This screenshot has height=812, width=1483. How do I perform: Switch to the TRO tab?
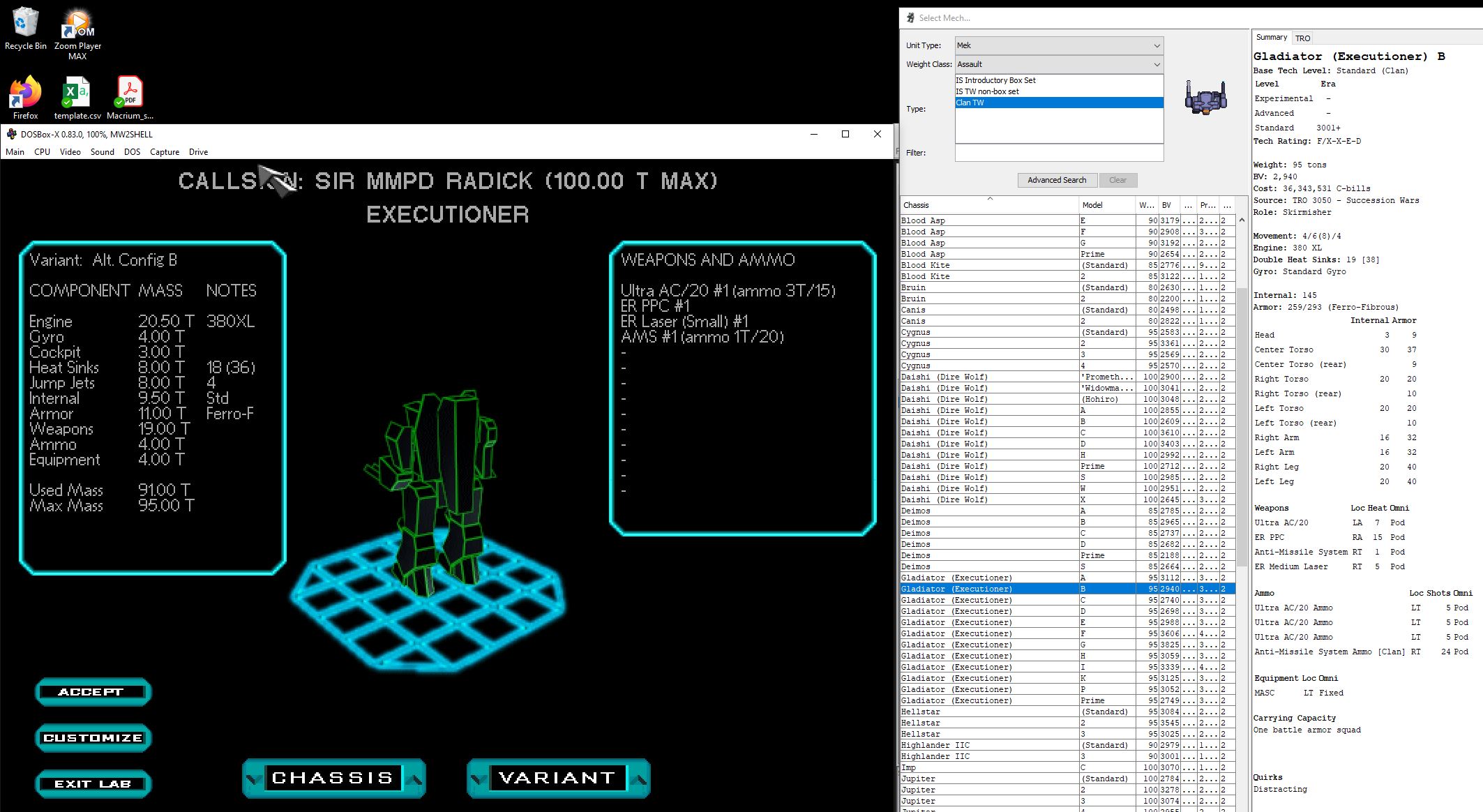1302,38
